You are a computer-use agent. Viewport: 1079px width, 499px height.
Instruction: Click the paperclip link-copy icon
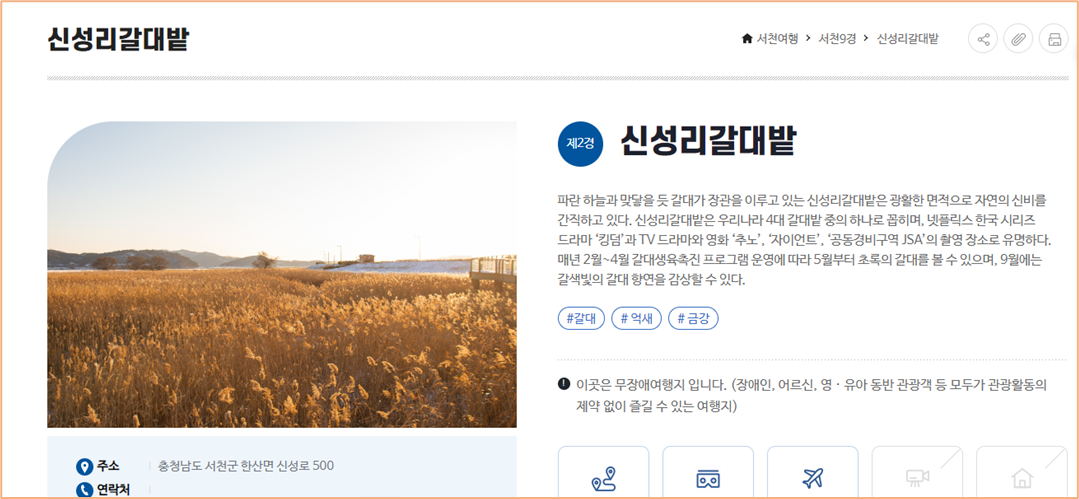coord(1018,39)
